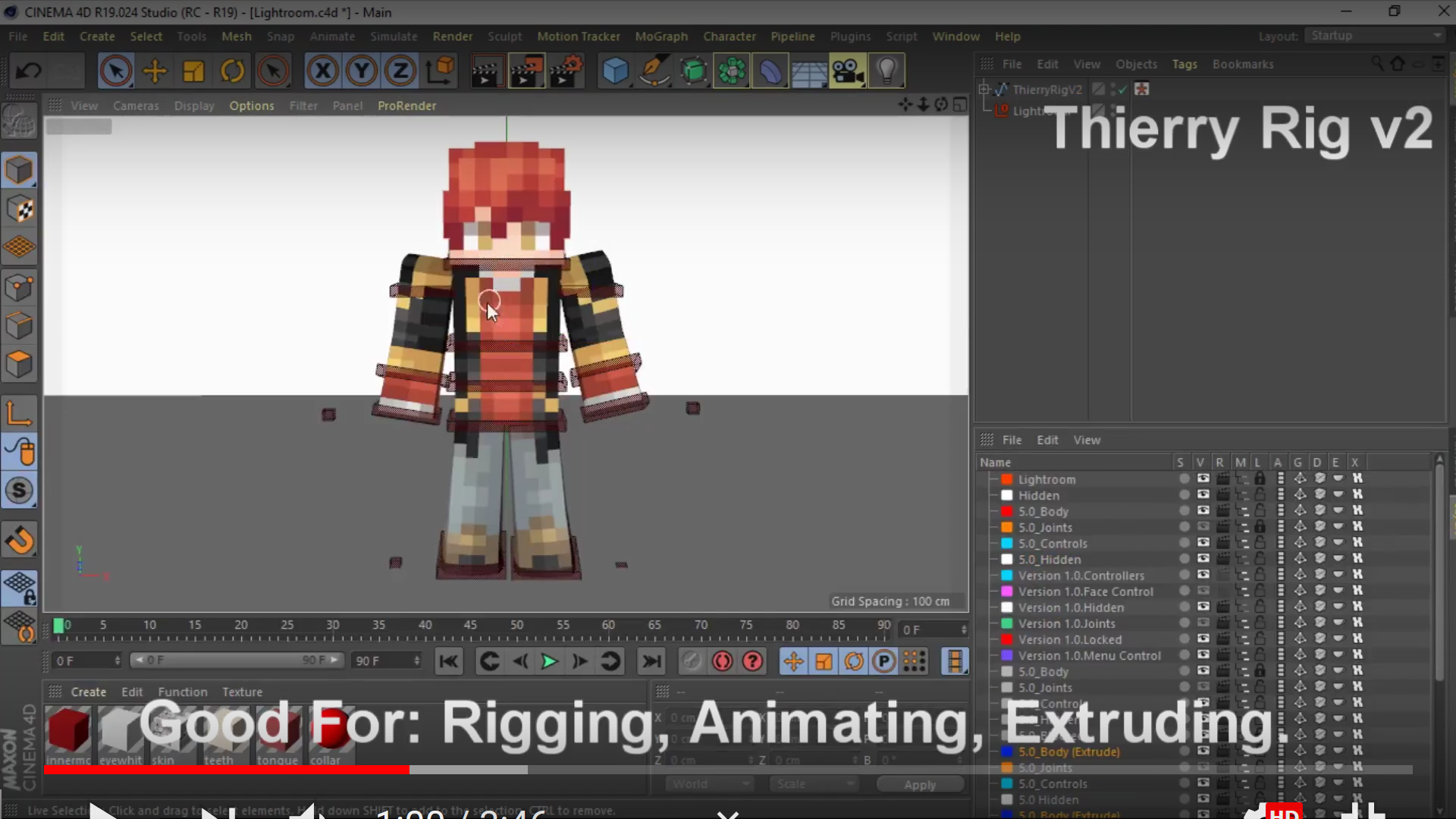Image resolution: width=1456 pixels, height=819 pixels.
Task: Toggle X axis lock
Action: click(x=323, y=71)
